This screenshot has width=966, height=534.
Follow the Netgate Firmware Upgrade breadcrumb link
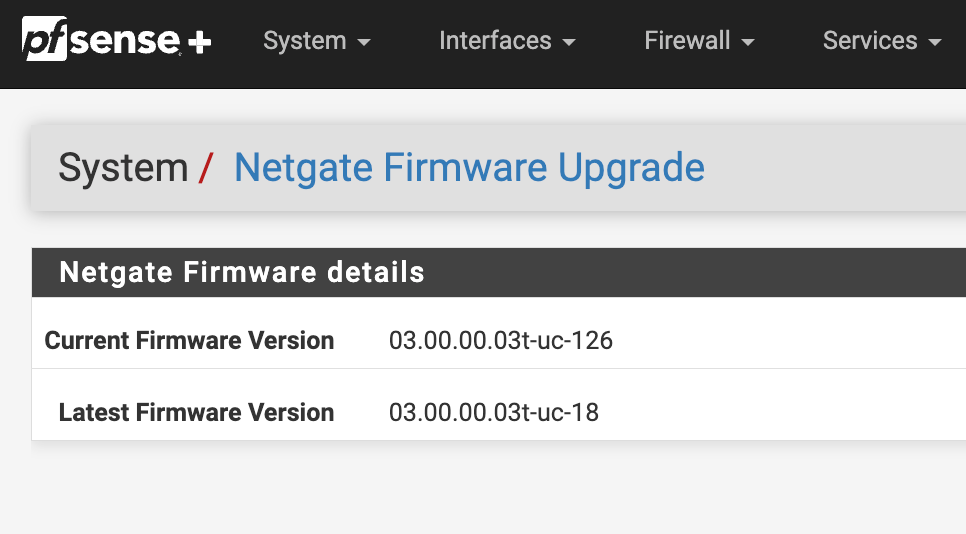coord(469,168)
